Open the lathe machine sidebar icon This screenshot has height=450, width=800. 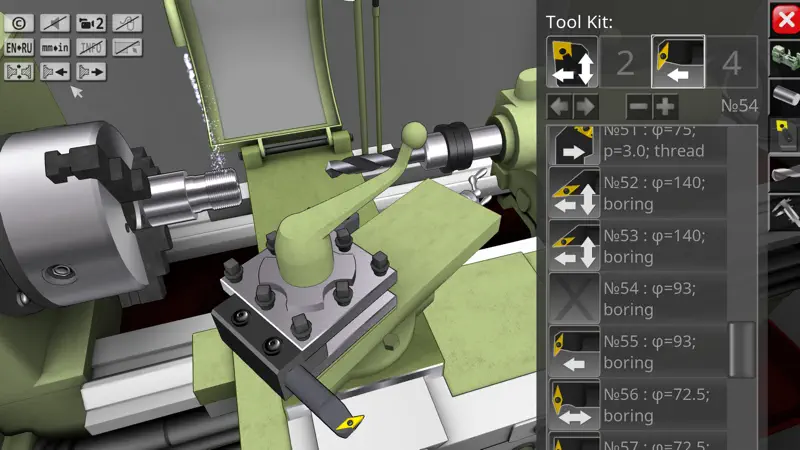coord(785,58)
